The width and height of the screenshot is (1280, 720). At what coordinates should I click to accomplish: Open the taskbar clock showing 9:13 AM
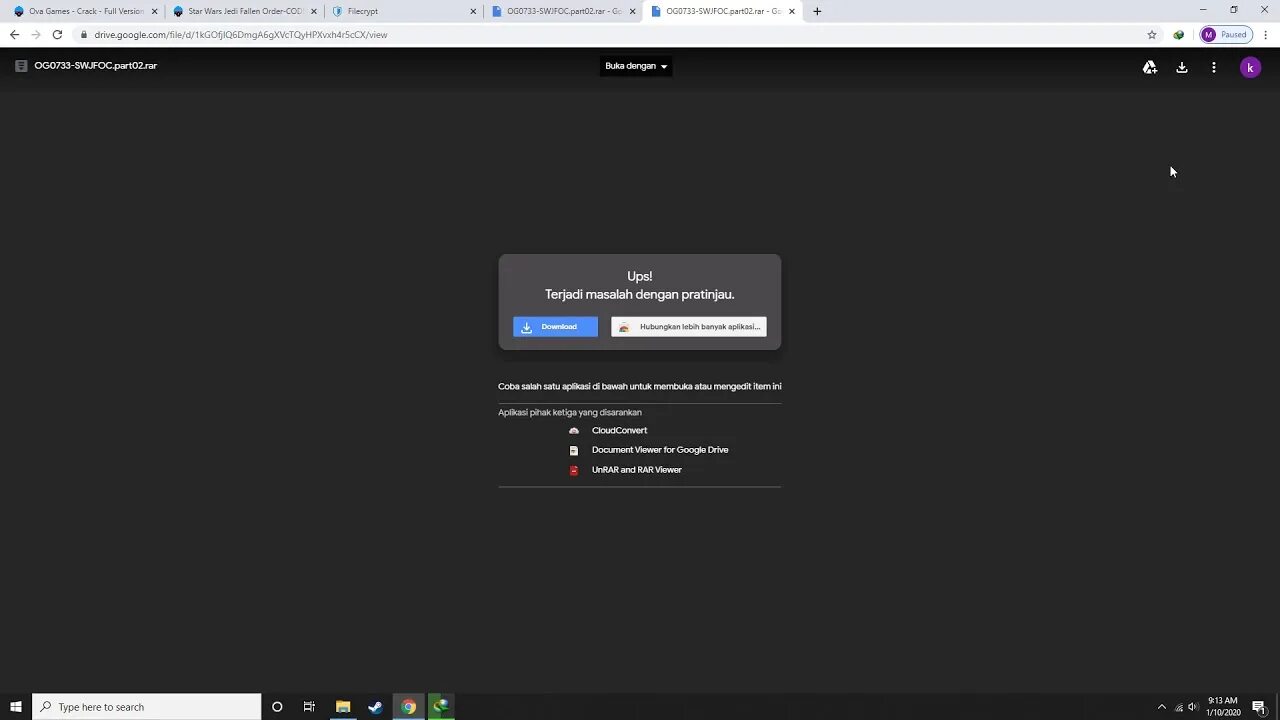coord(1225,707)
